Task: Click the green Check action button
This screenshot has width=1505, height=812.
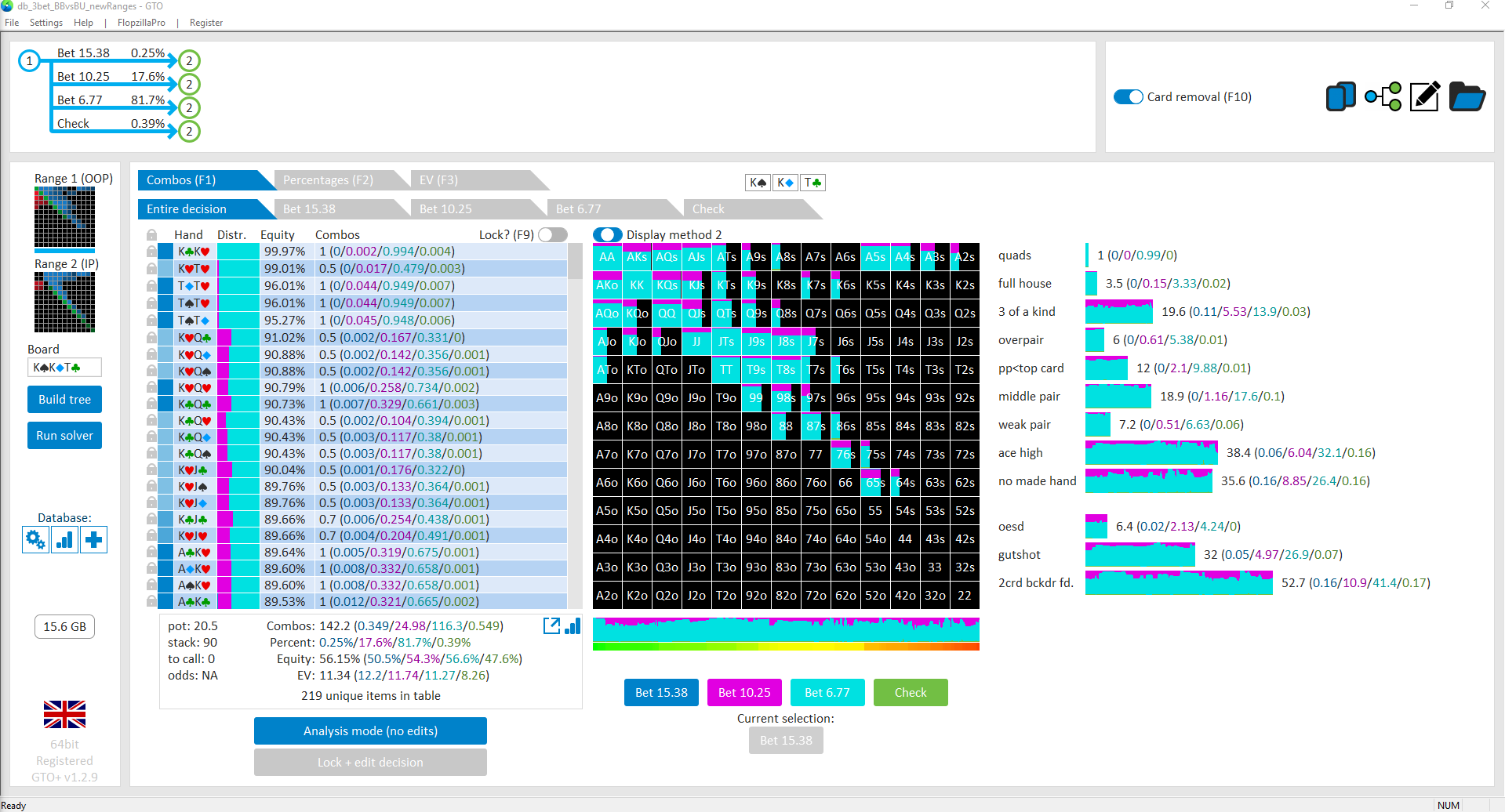Action: [x=911, y=693]
